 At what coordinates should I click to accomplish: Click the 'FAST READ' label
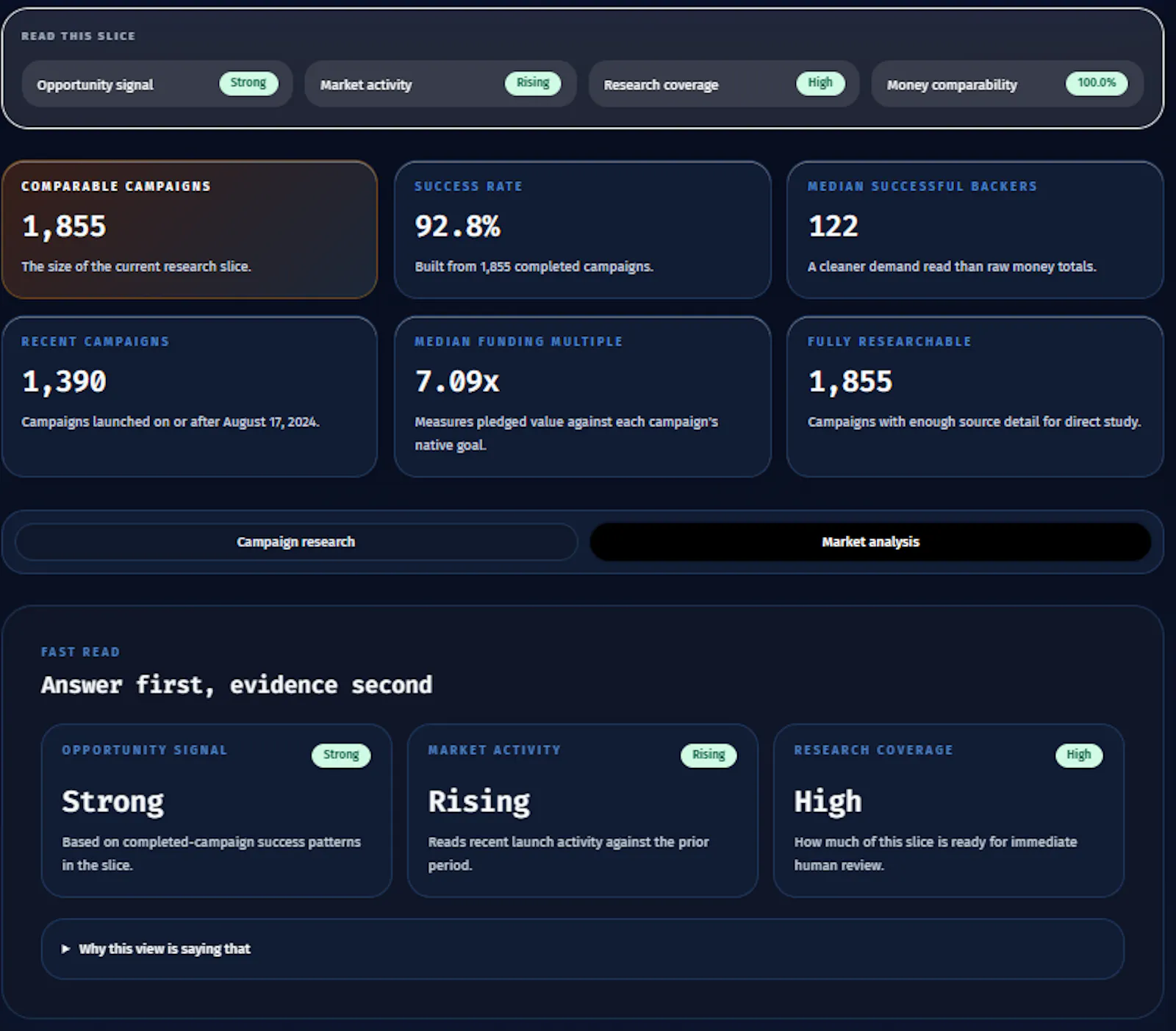[x=80, y=652]
